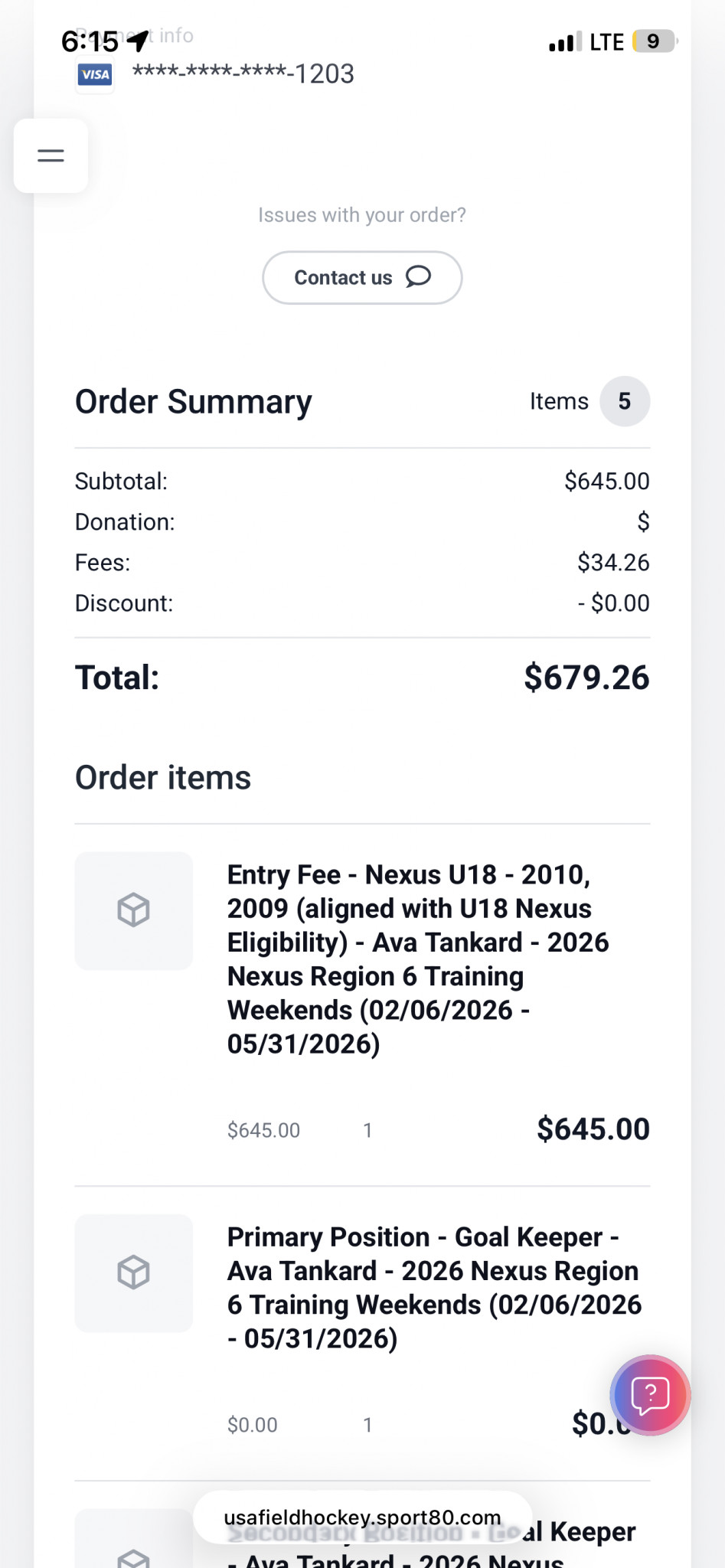725x1568 pixels.
Task: Tap the Entry Fee item package thumbnail
Action: click(x=134, y=910)
